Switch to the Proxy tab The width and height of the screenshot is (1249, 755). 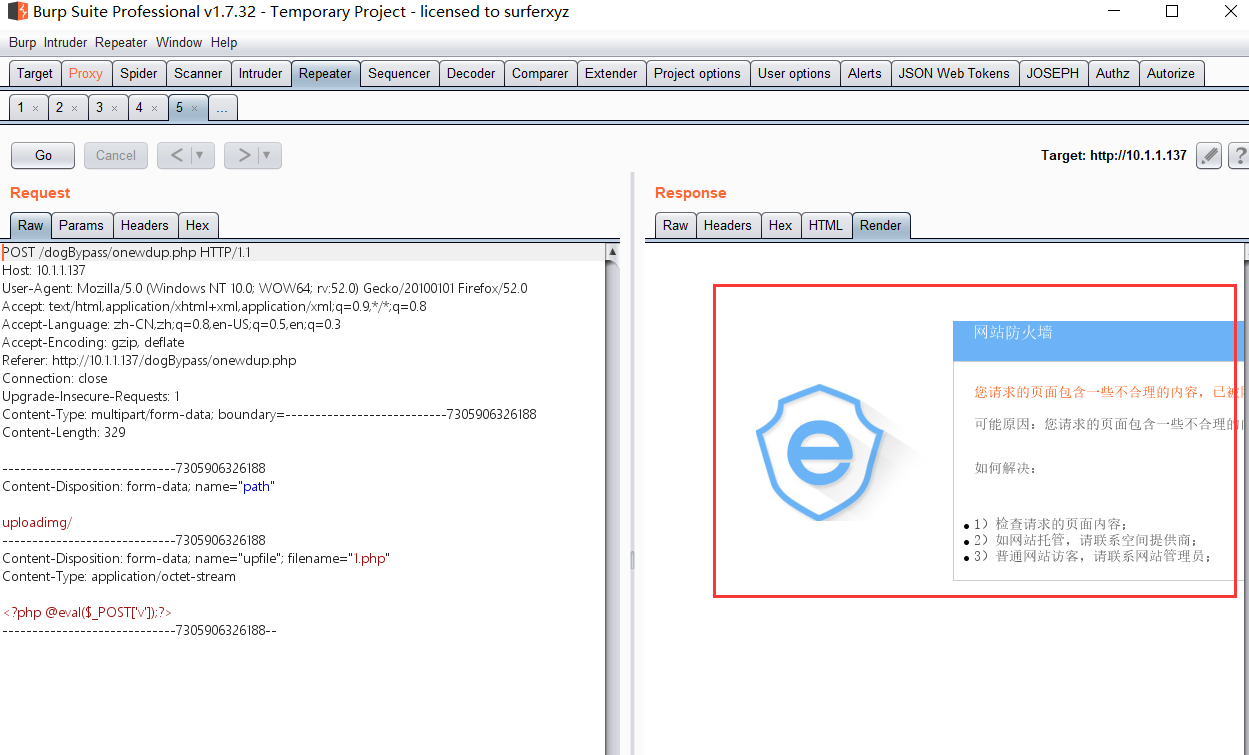[86, 73]
